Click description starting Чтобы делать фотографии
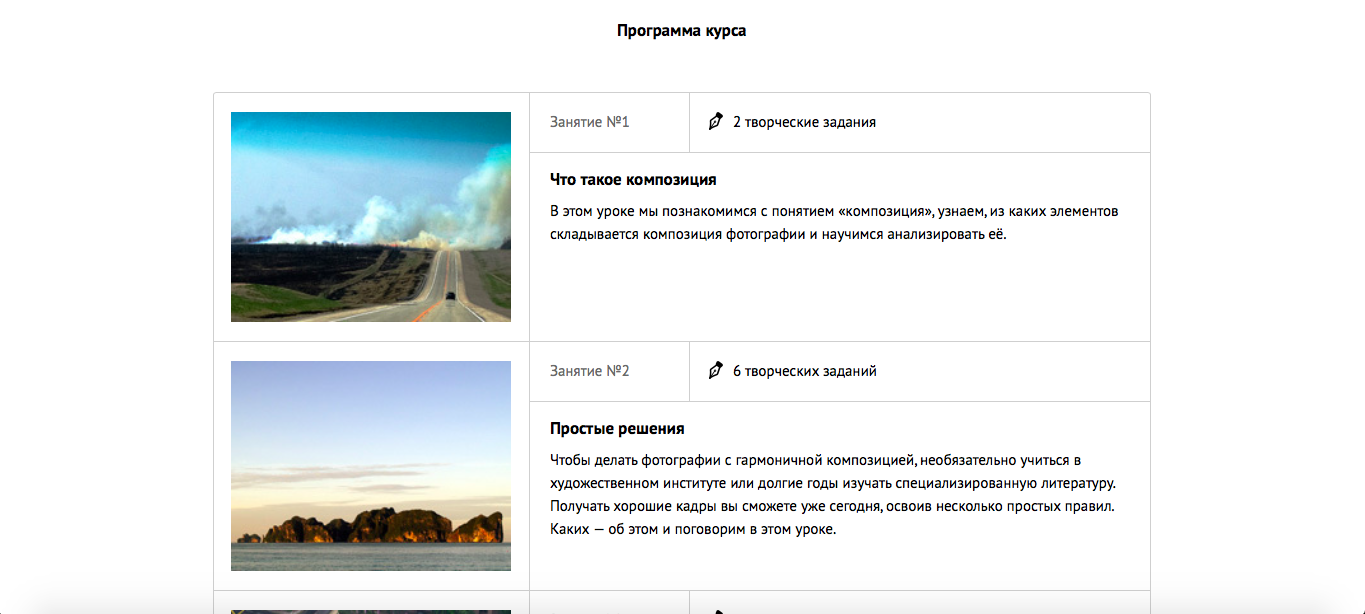 832,495
